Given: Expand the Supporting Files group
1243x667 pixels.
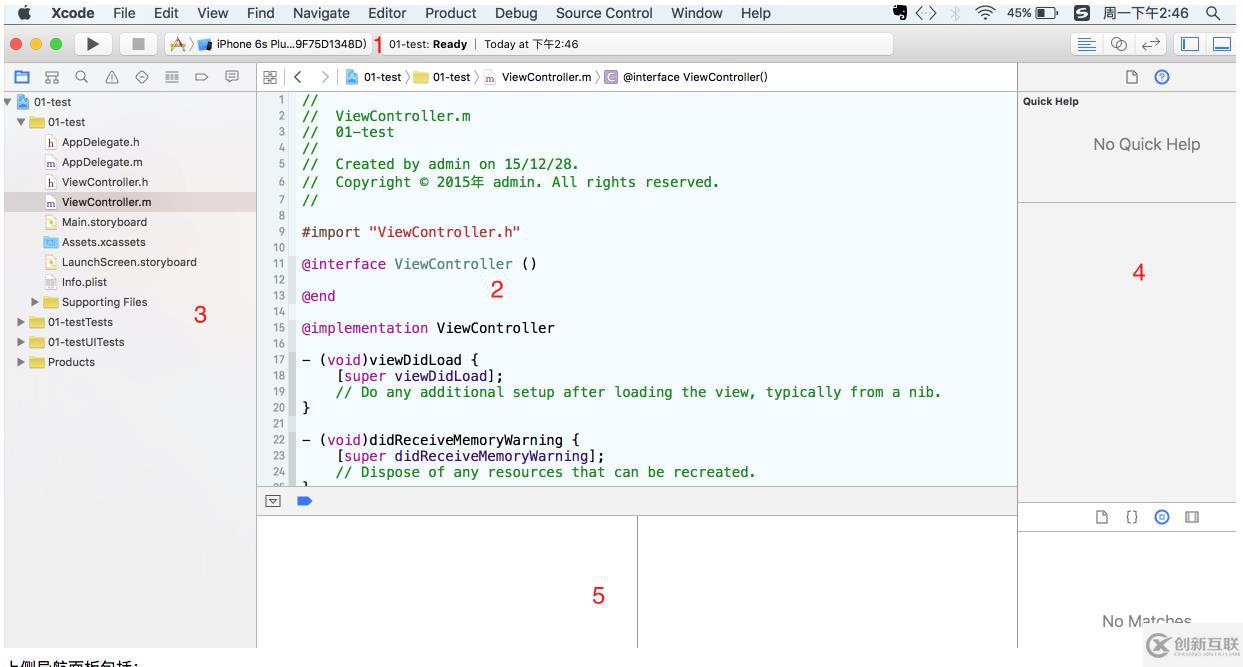Looking at the screenshot, I should pos(36,302).
